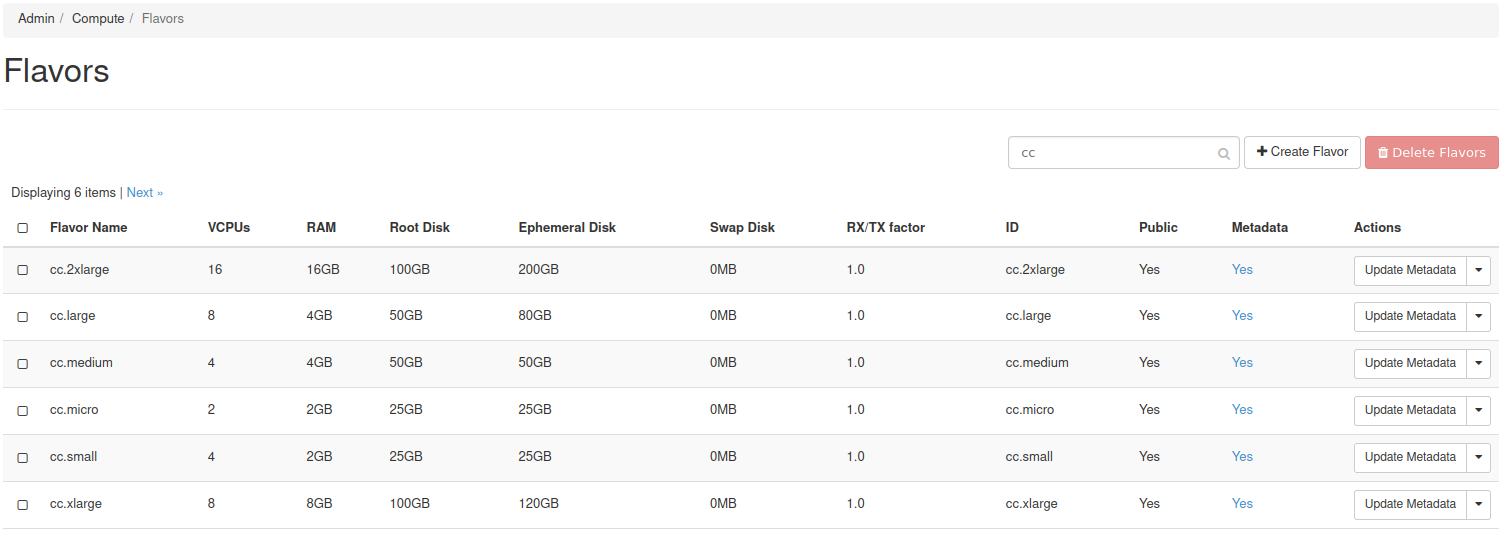Sort by the VCPUs column header
This screenshot has height=533, width=1504.
click(x=229, y=228)
